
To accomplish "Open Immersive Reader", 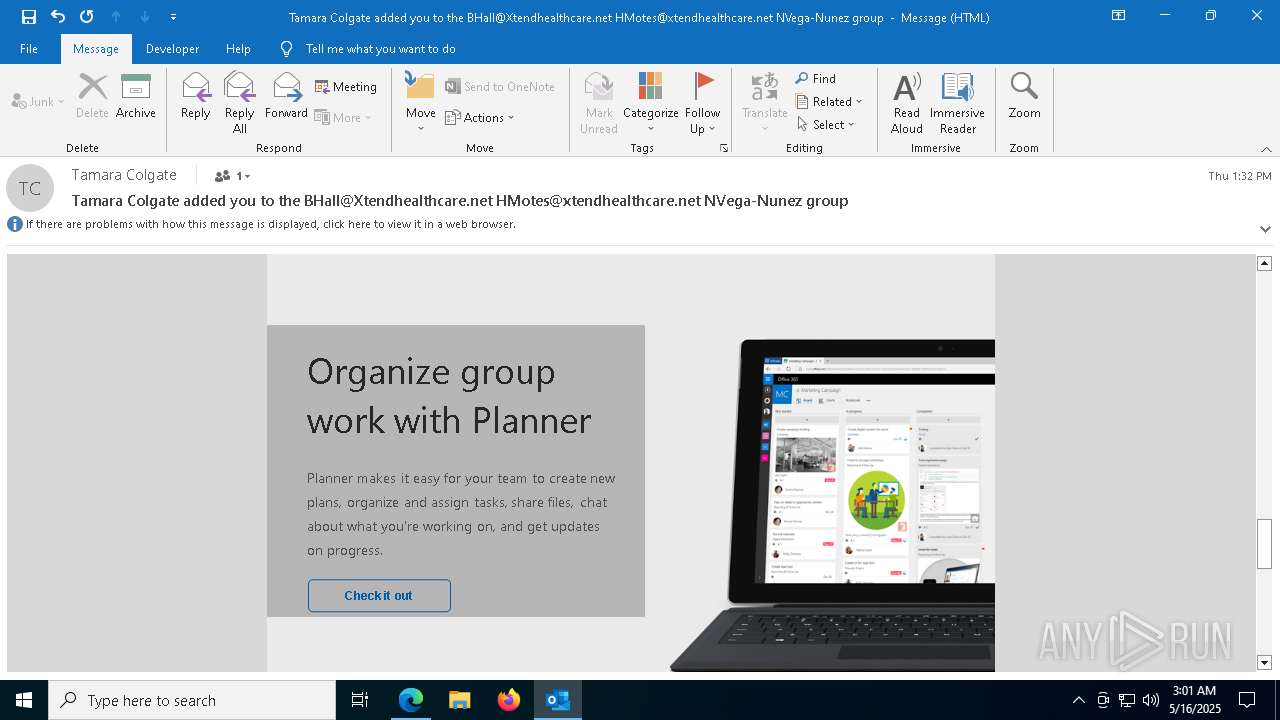I will 958,102.
